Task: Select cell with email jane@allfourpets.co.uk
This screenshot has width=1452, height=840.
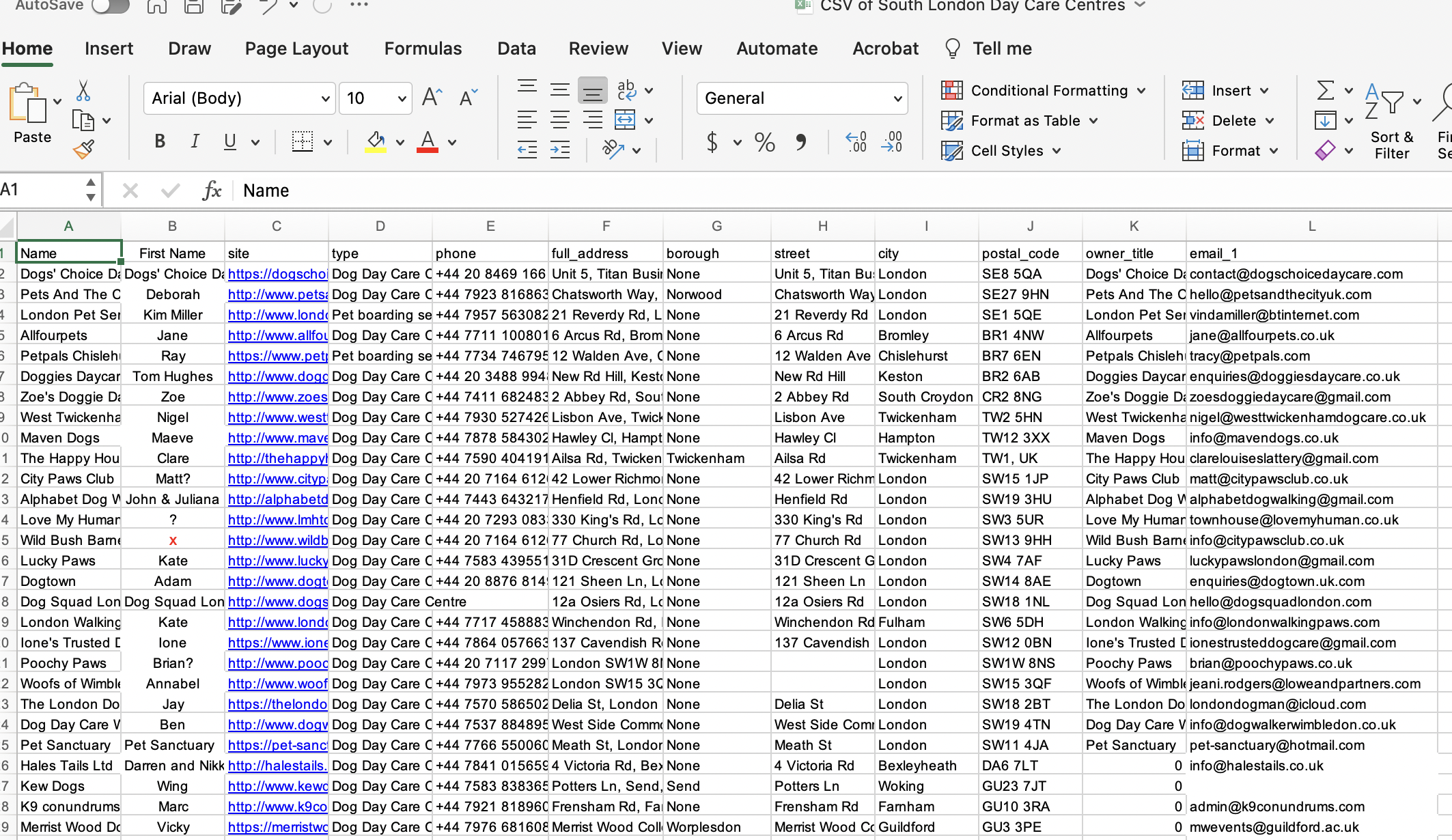Action: click(1311, 335)
